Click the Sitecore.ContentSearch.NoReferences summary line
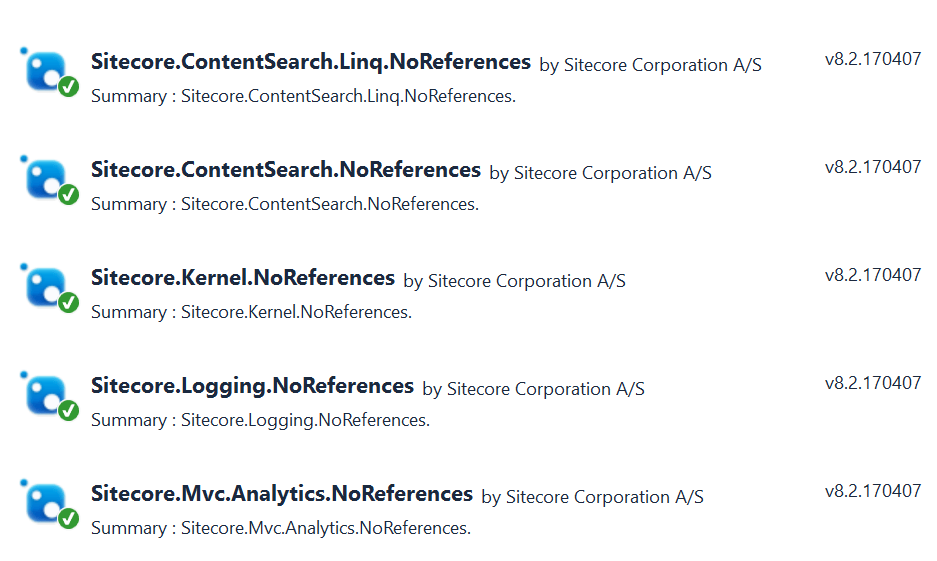 pos(285,204)
